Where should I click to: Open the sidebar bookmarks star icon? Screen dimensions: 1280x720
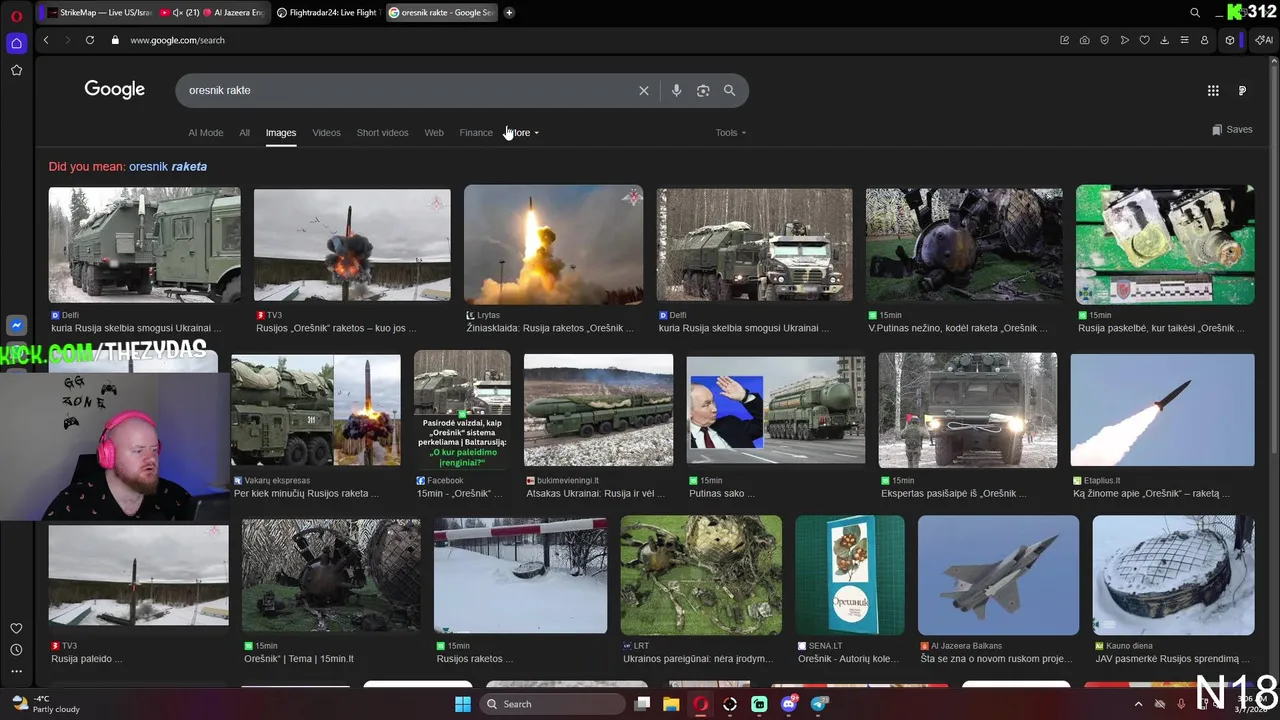(x=16, y=70)
